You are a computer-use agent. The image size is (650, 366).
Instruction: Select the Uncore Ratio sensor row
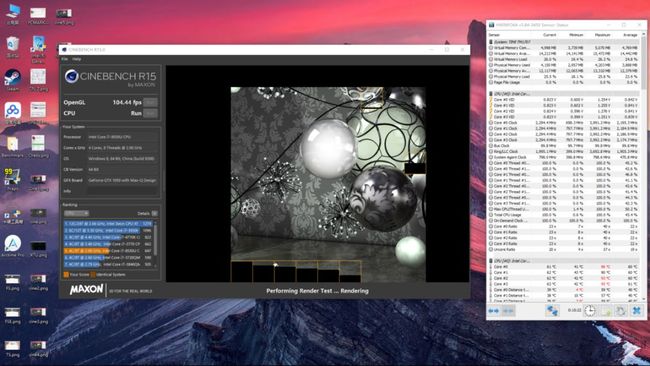pyautogui.click(x=564, y=249)
